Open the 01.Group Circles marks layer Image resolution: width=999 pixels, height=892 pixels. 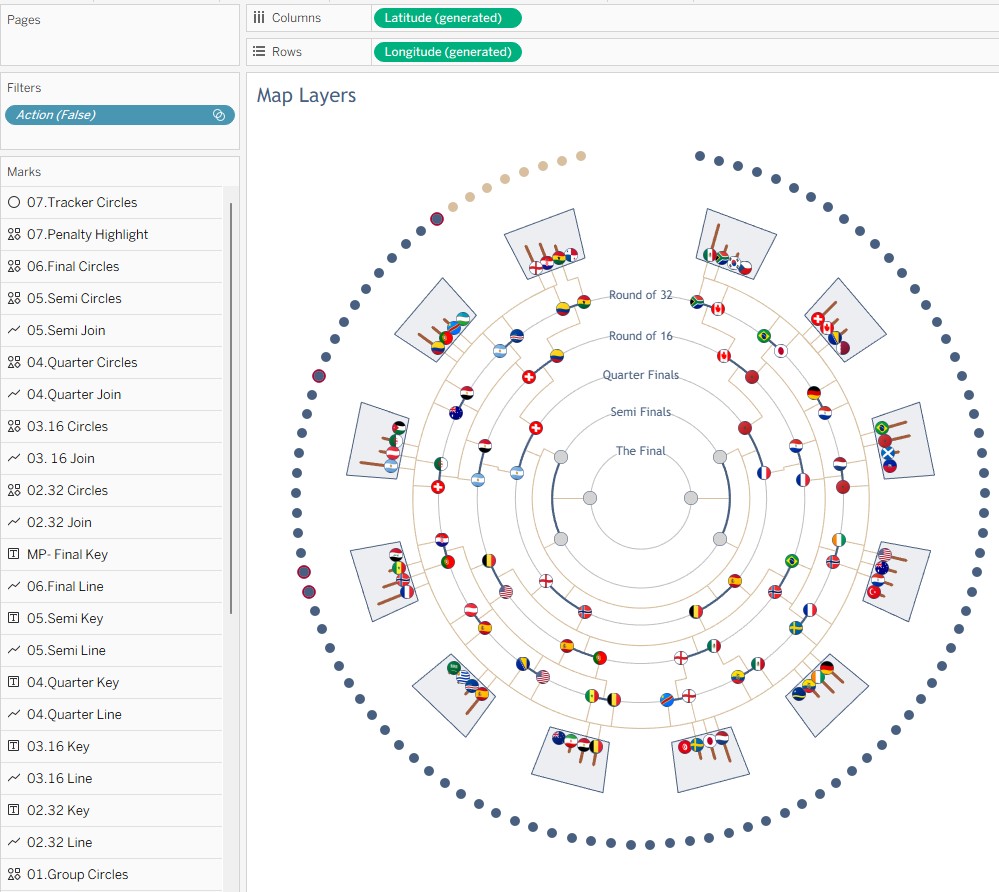tap(111, 874)
